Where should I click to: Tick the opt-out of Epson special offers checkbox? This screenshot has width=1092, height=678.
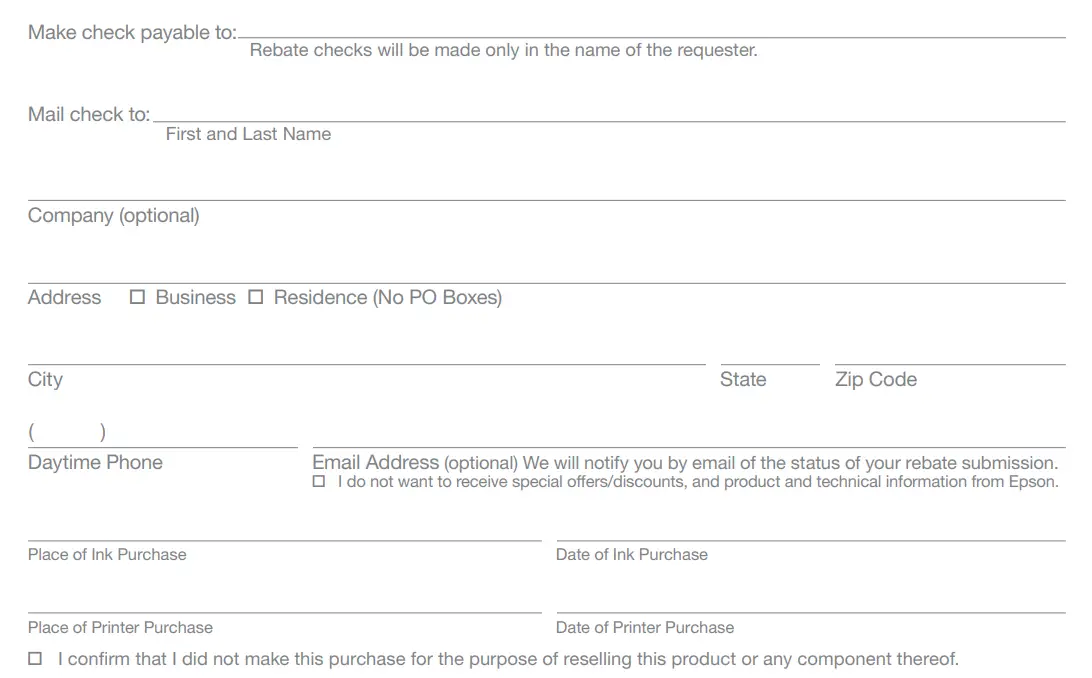319,482
